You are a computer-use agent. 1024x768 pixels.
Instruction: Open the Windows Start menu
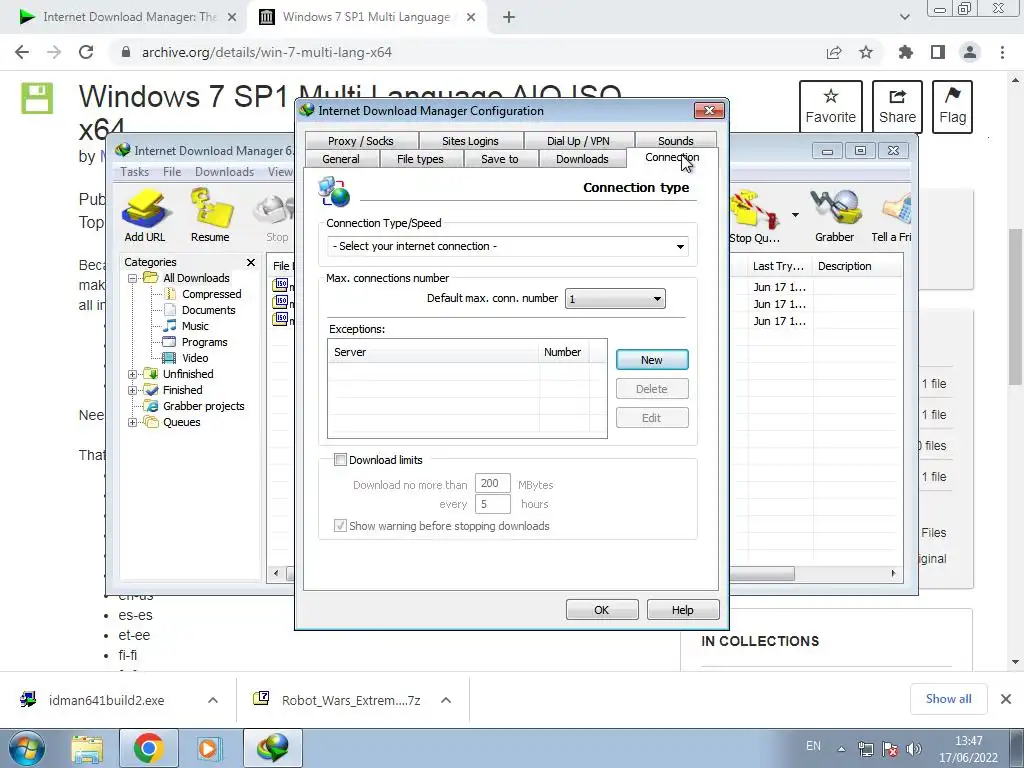tap(27, 748)
